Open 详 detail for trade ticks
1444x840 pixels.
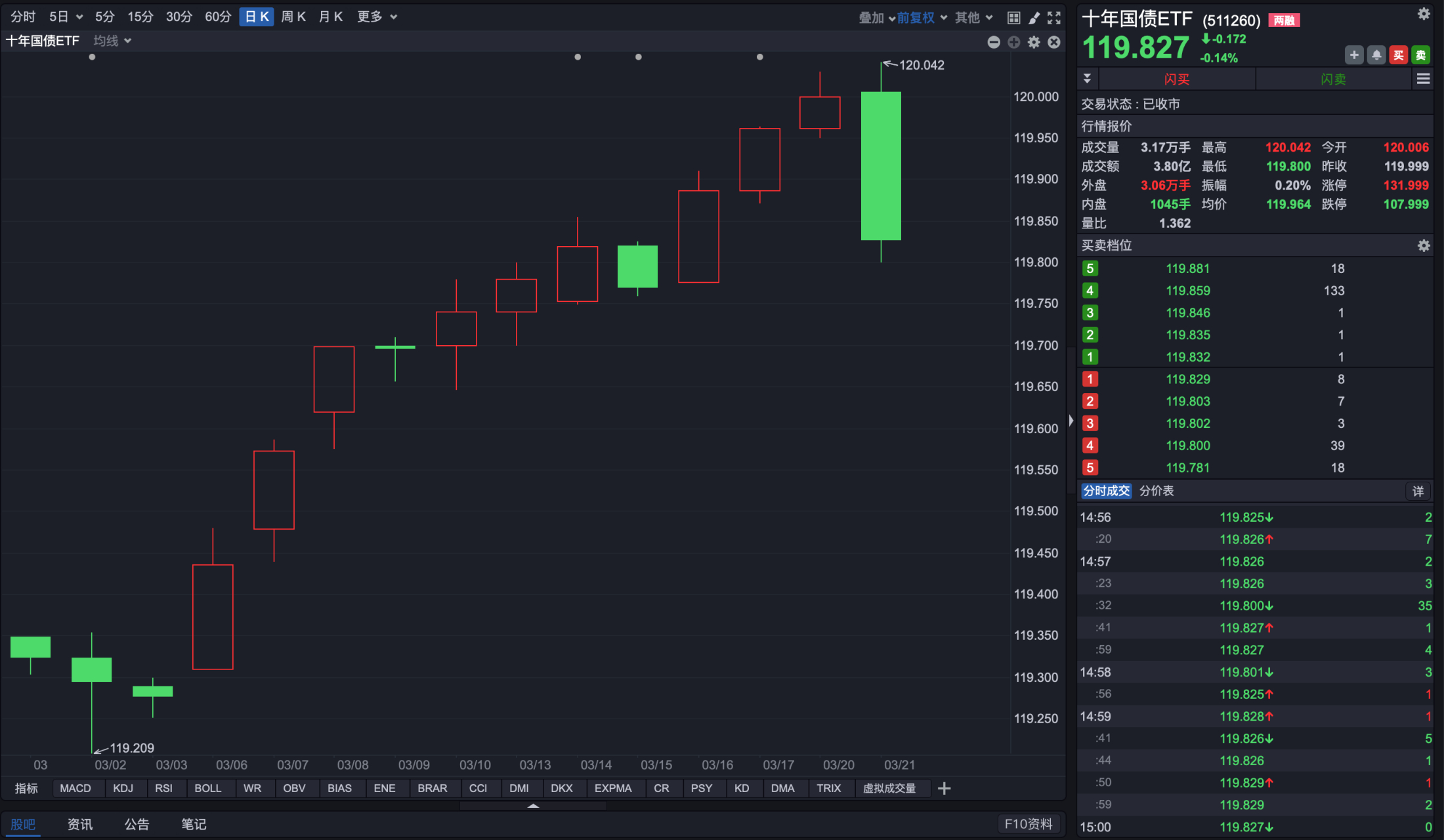pos(1418,491)
